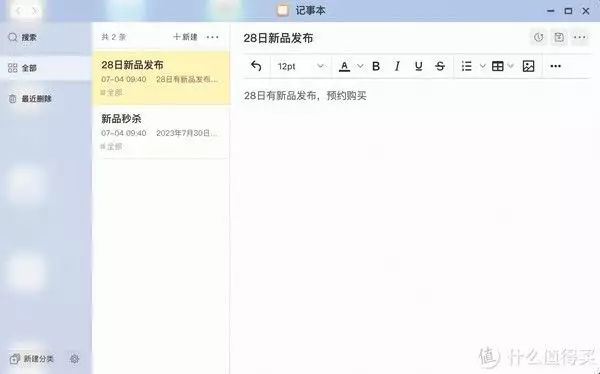Toggle italic formatting
This screenshot has width=600, height=374.
(397, 66)
